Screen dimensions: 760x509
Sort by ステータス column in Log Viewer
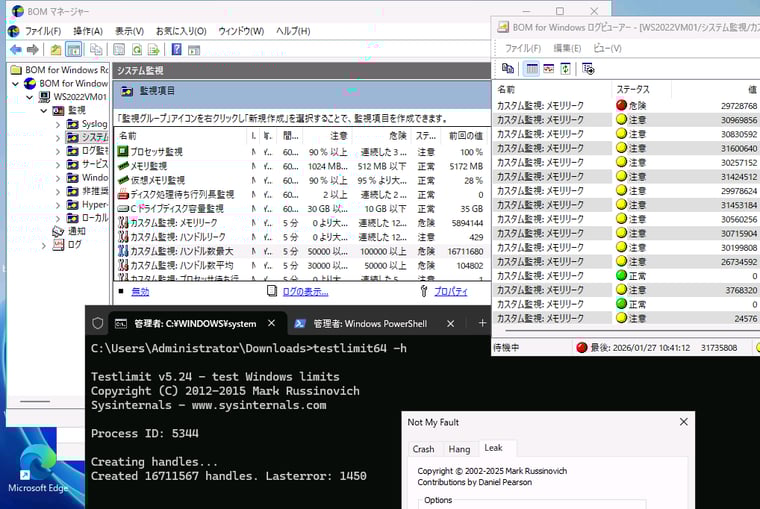(x=641, y=89)
